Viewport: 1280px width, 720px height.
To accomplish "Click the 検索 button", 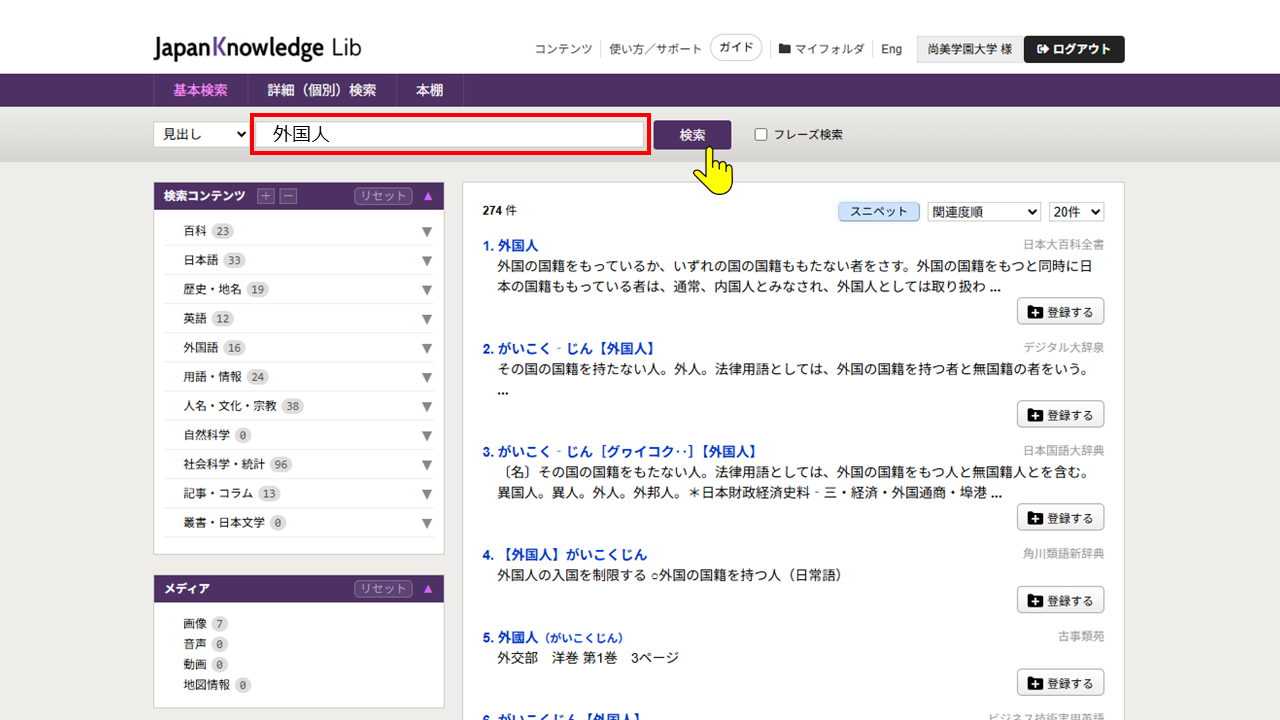I will [x=692, y=135].
